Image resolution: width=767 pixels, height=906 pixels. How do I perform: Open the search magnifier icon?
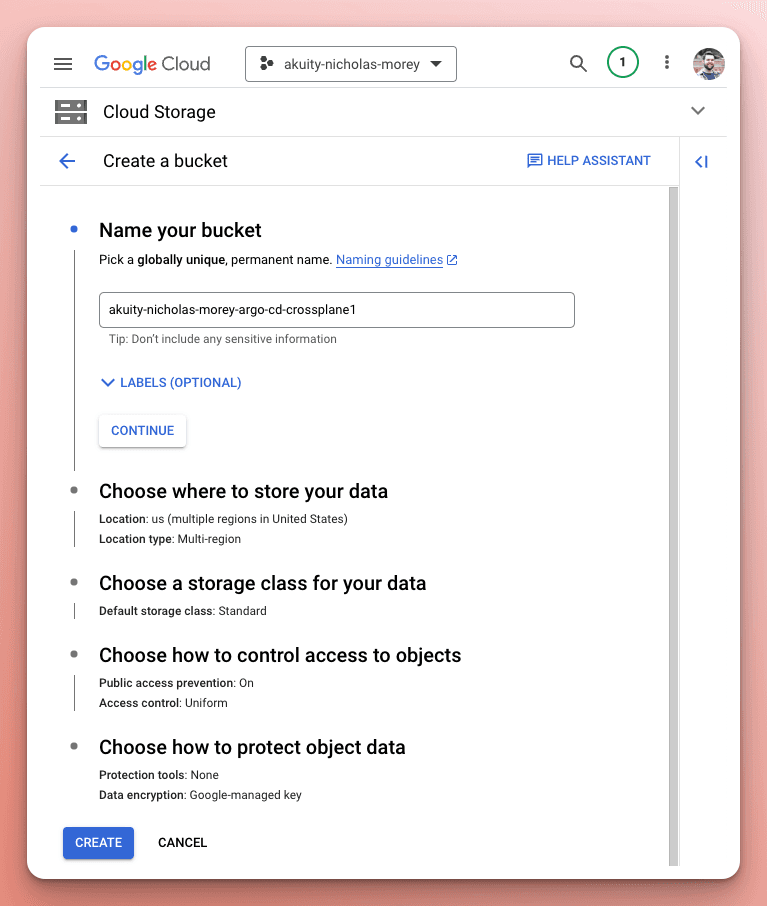[x=578, y=64]
